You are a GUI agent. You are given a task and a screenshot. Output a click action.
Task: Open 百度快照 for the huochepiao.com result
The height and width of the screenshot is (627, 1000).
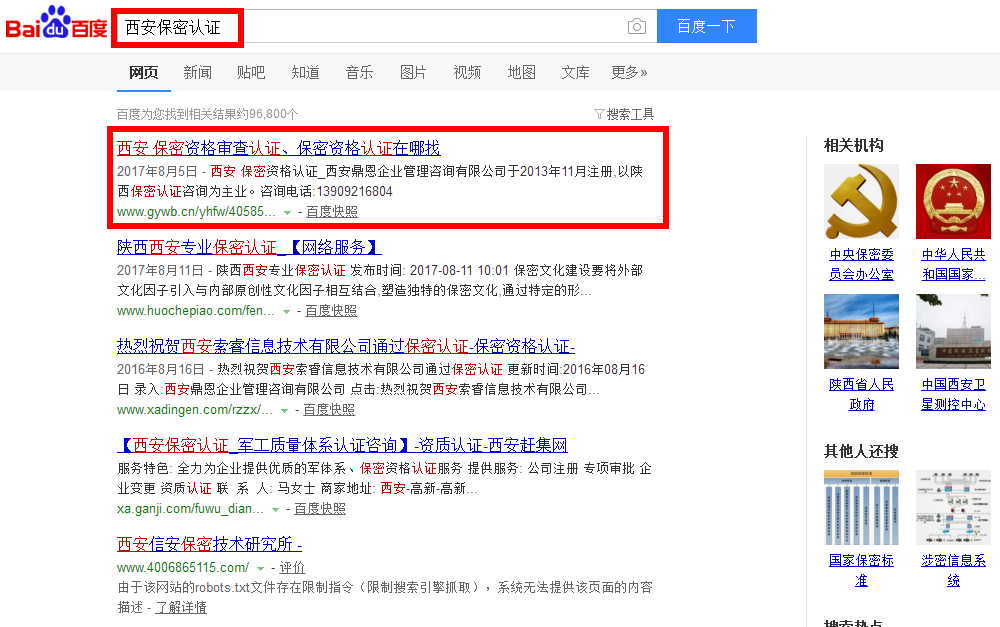coord(330,311)
